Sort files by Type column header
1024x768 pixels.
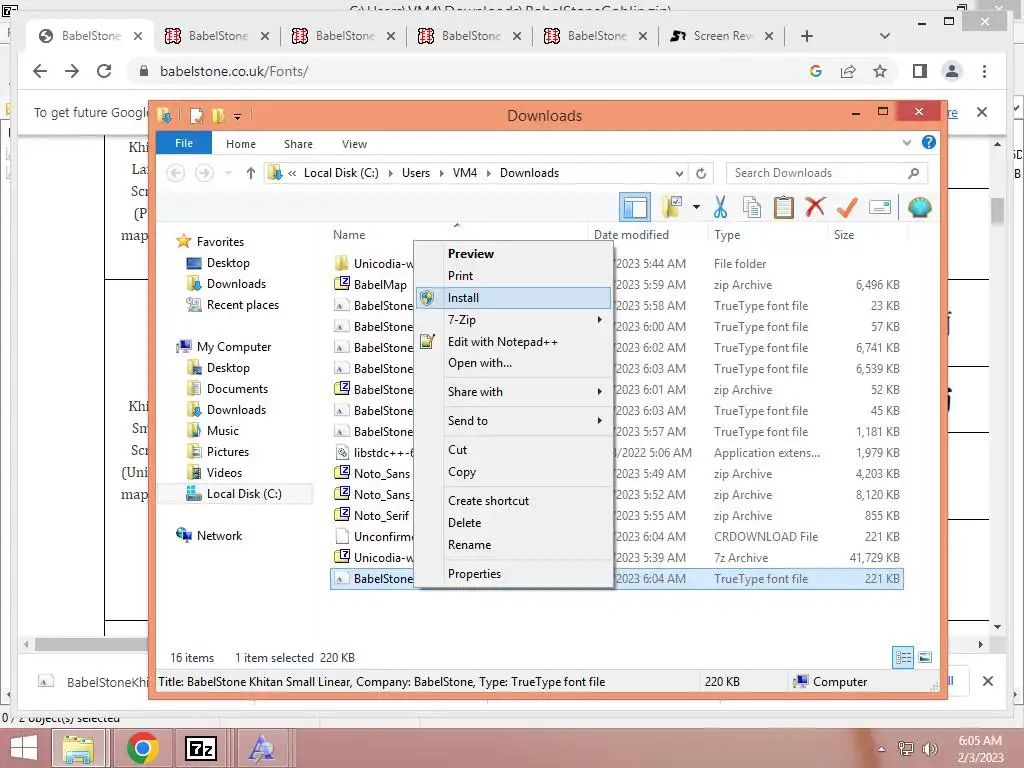(x=727, y=235)
